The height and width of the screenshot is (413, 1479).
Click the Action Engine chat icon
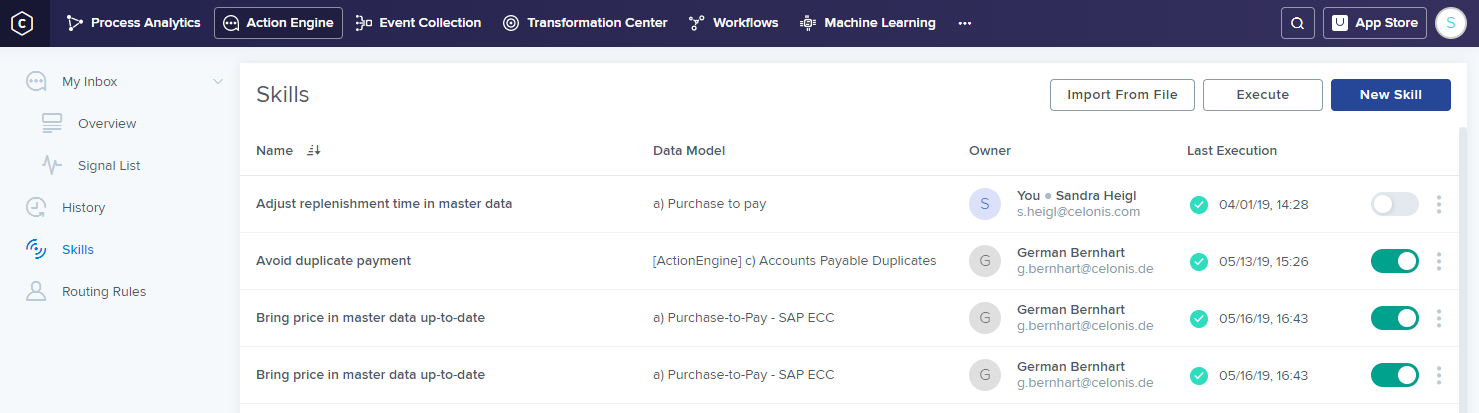231,23
